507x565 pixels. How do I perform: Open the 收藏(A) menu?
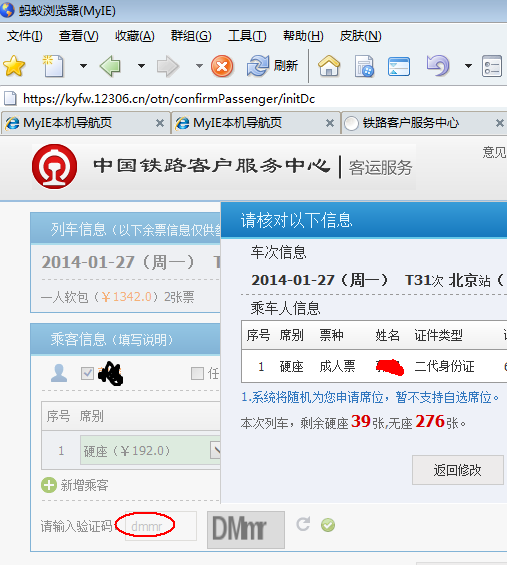(x=135, y=36)
